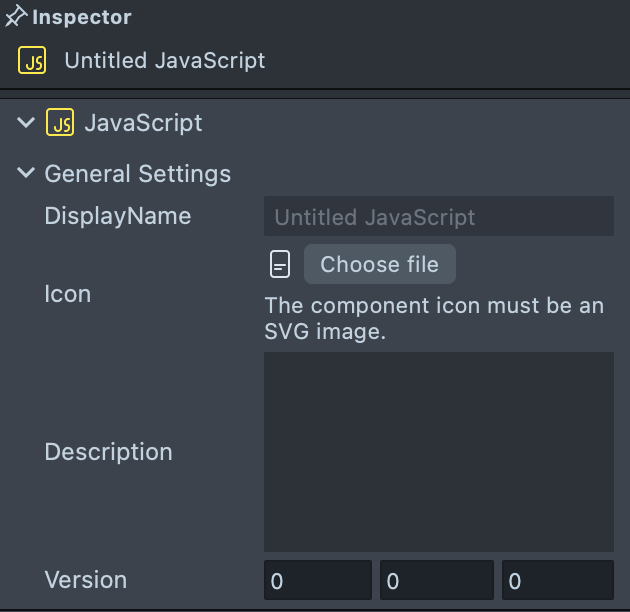Screen dimensions: 630x612
Task: Click the Description property label
Action: click(109, 452)
